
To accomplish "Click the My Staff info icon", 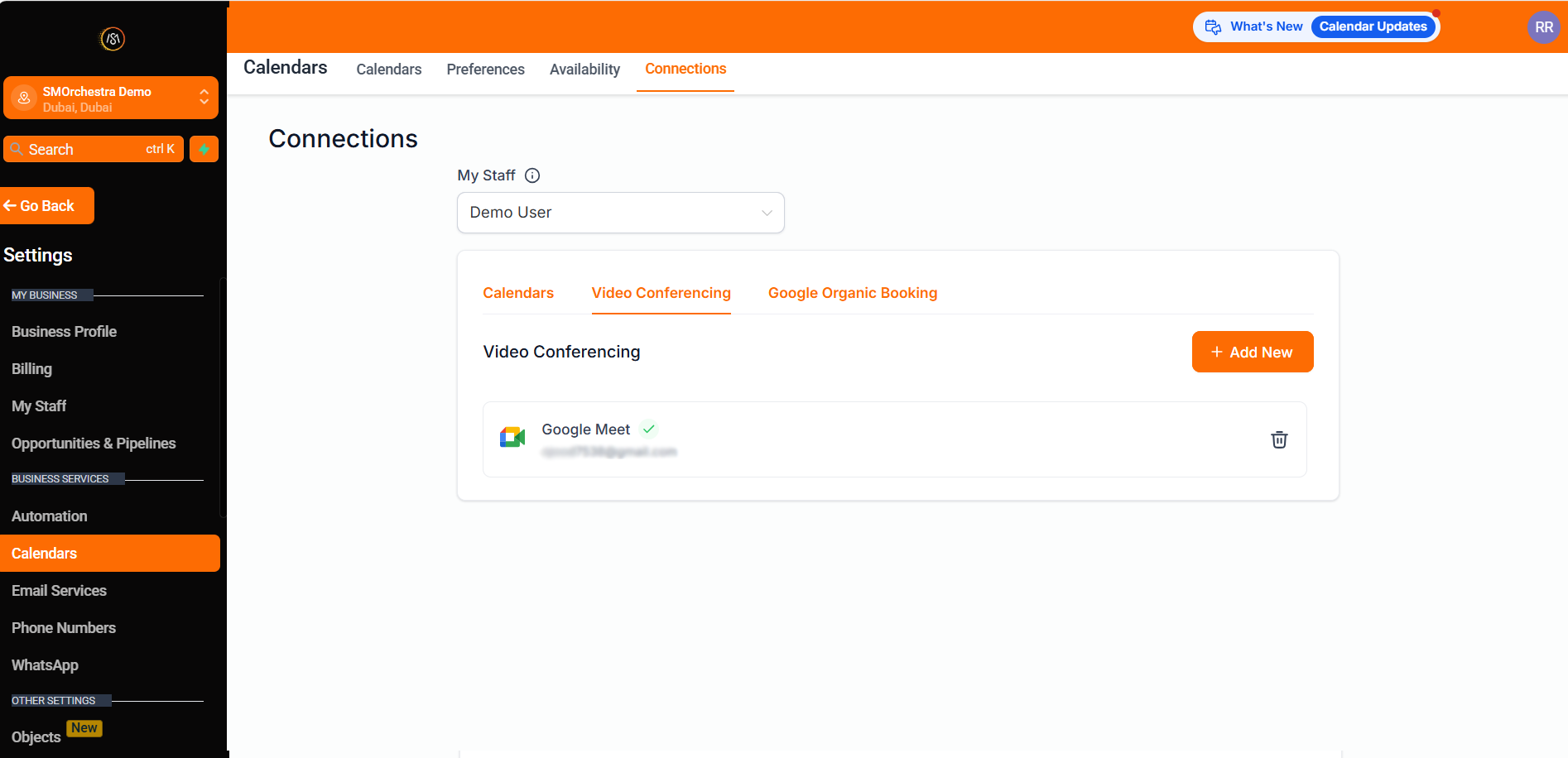I will [532, 175].
